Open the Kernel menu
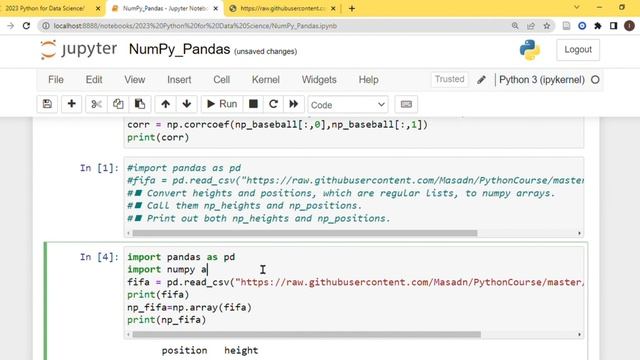The height and width of the screenshot is (360, 640). tap(266, 80)
